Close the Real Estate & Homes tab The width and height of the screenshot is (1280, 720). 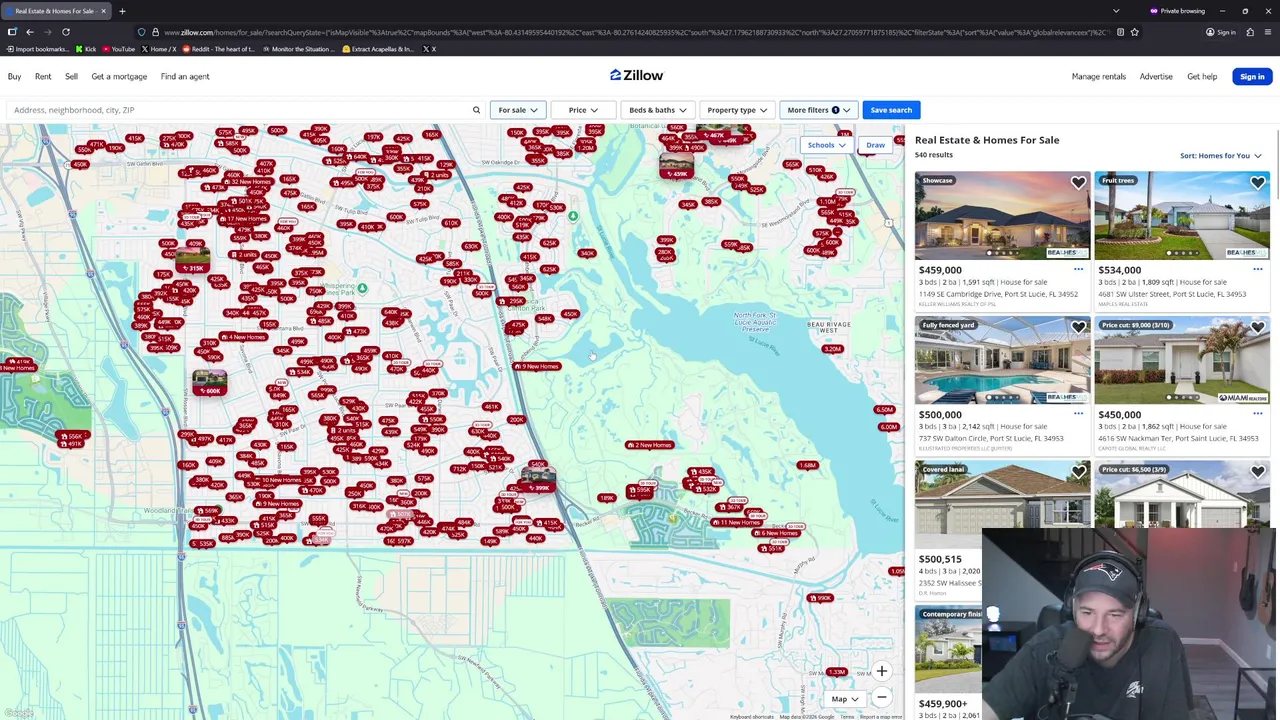coord(103,11)
